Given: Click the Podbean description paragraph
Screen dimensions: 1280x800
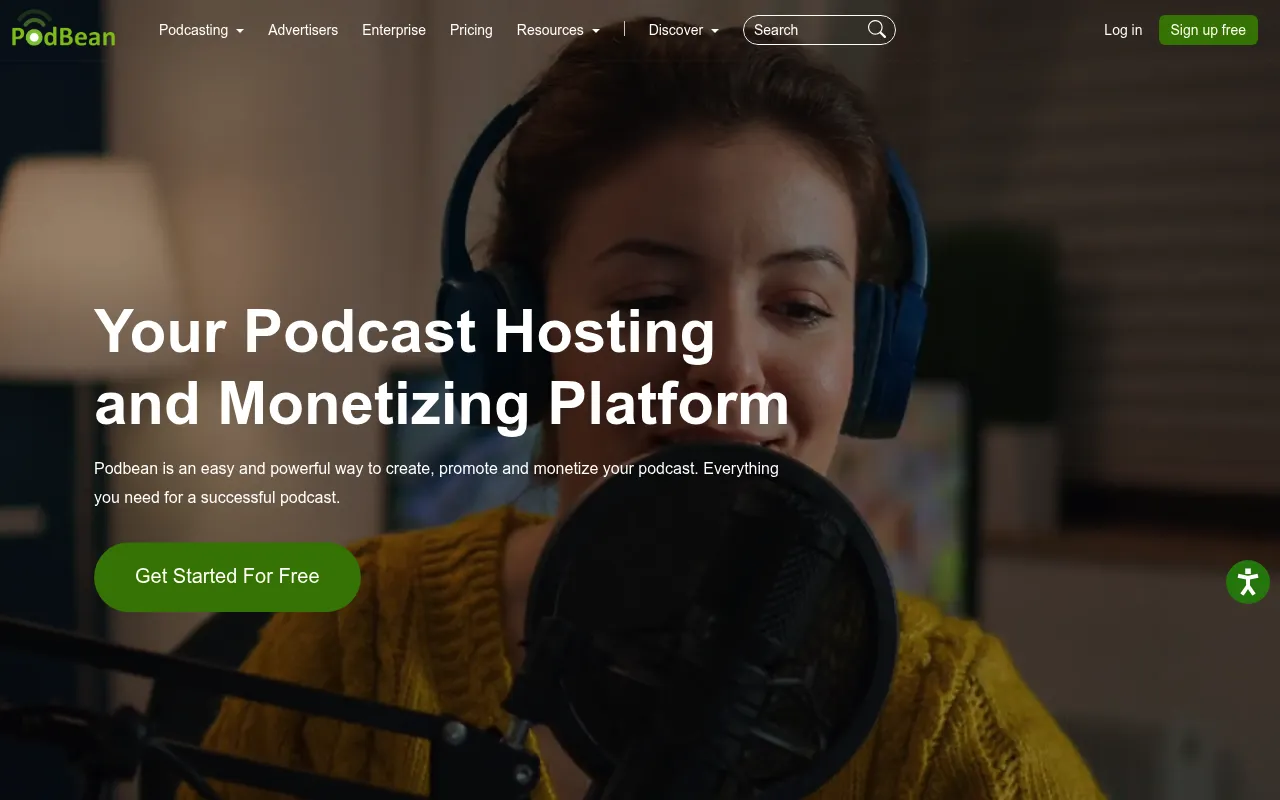Looking at the screenshot, I should click(x=436, y=482).
